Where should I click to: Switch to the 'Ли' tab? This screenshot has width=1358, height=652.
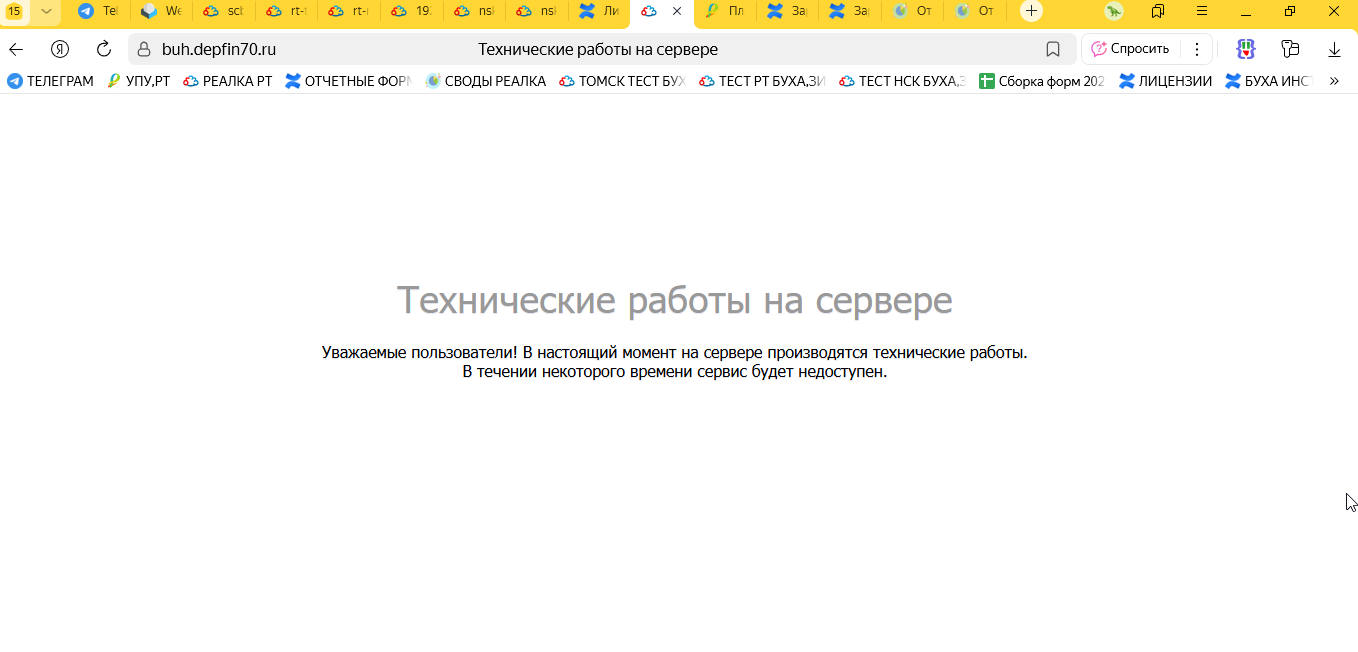tap(600, 11)
